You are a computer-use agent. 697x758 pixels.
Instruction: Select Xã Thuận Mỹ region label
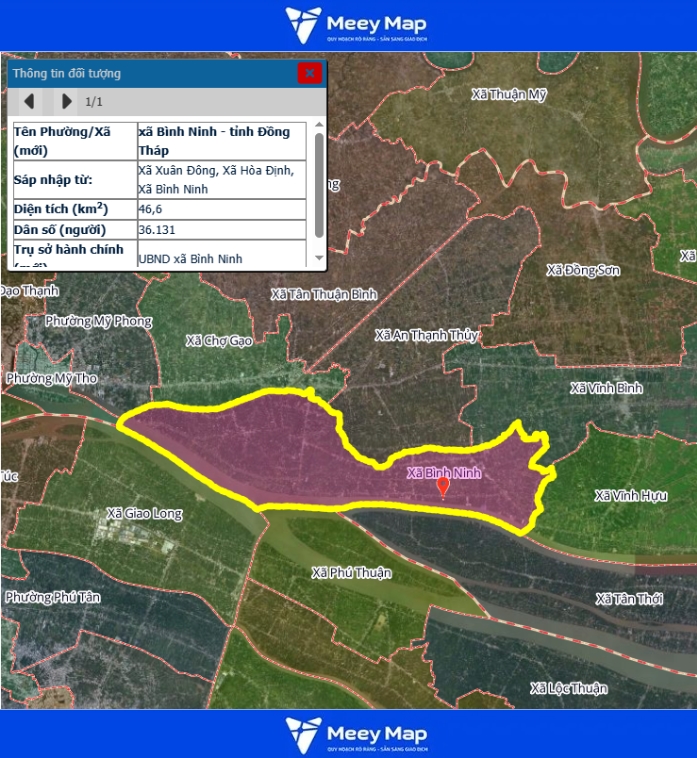click(x=509, y=94)
